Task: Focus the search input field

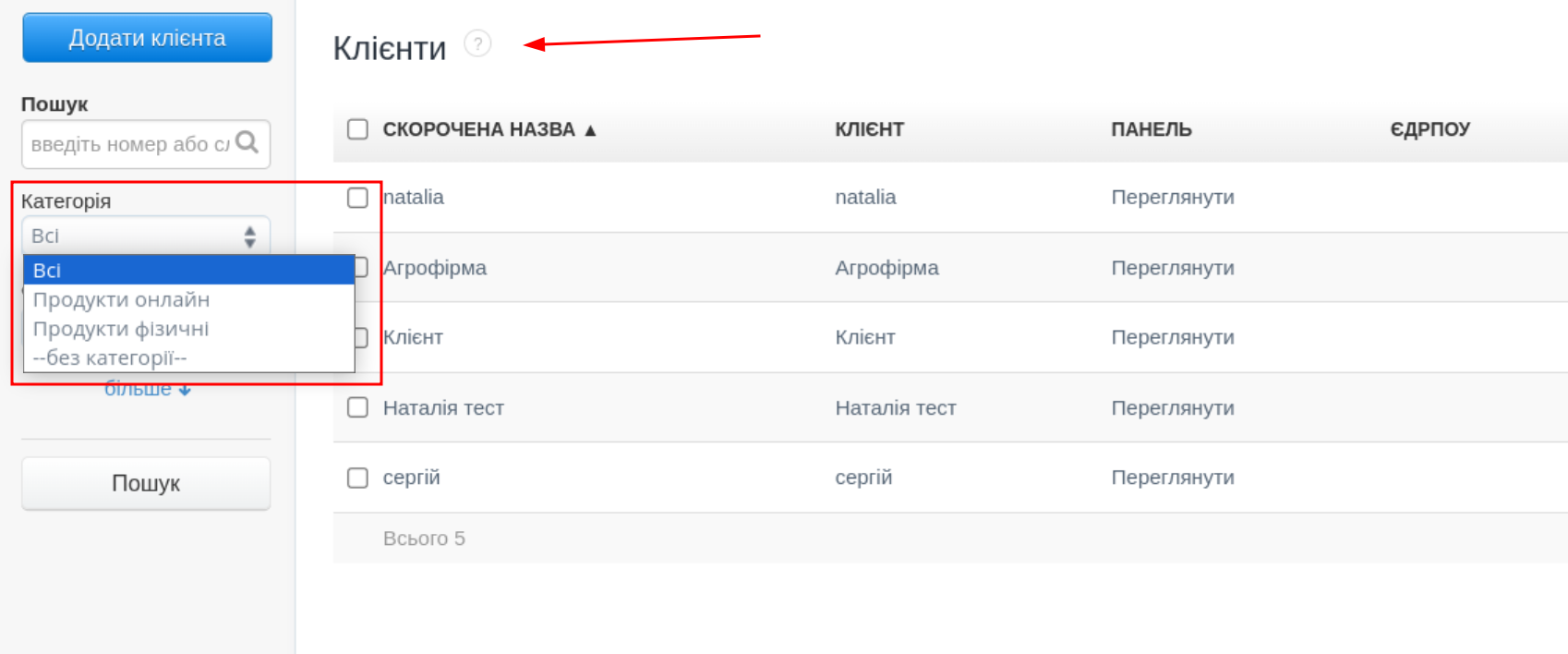Action: point(129,144)
